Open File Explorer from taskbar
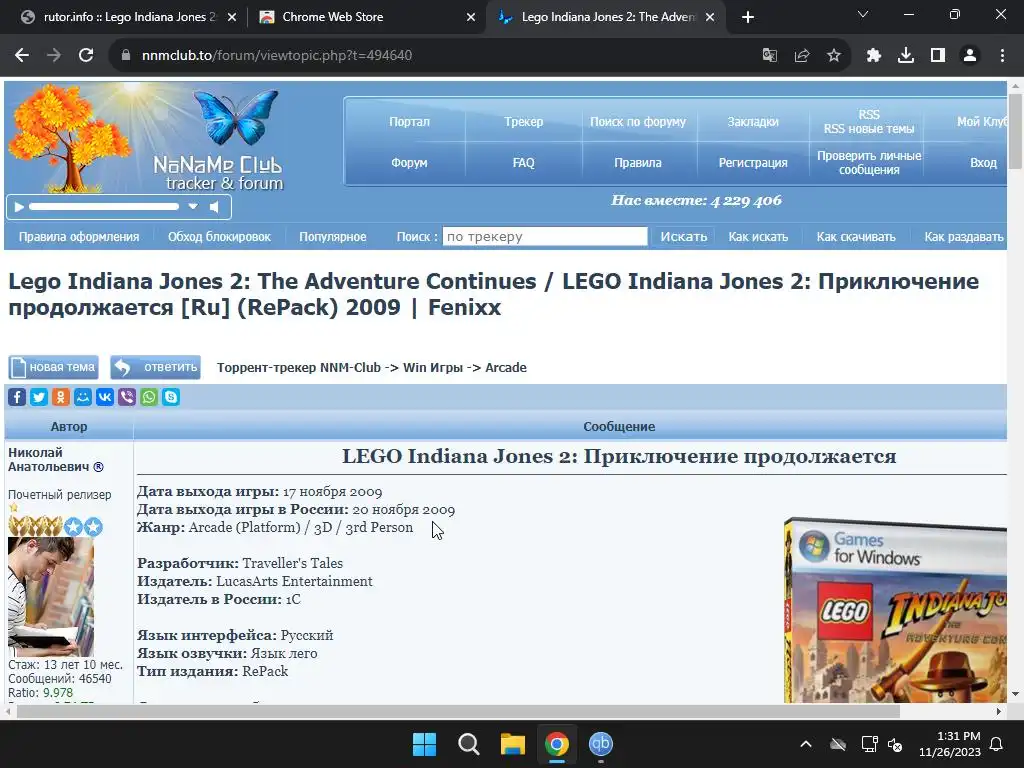 pyautogui.click(x=513, y=744)
